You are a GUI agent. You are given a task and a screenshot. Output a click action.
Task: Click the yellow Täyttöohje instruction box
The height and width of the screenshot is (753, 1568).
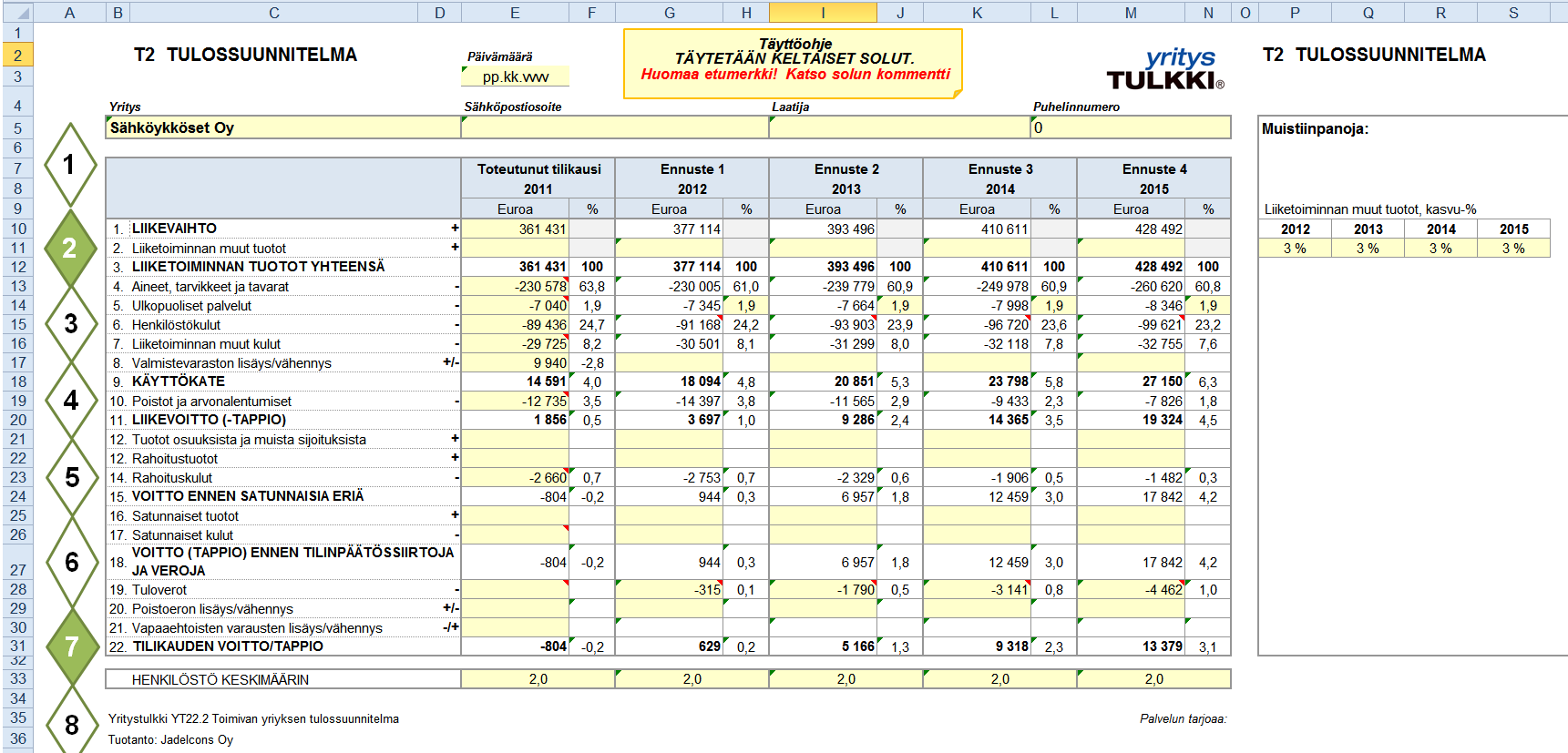tap(793, 63)
